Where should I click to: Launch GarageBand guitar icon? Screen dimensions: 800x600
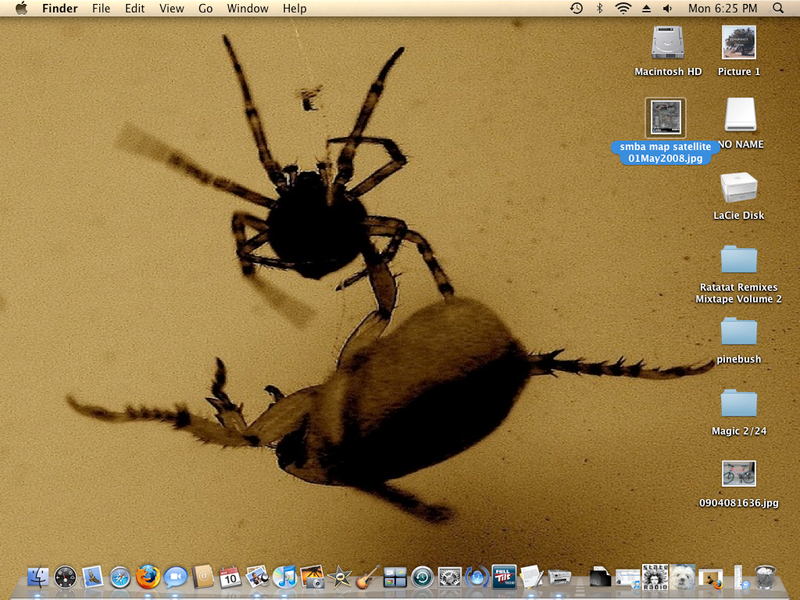367,577
